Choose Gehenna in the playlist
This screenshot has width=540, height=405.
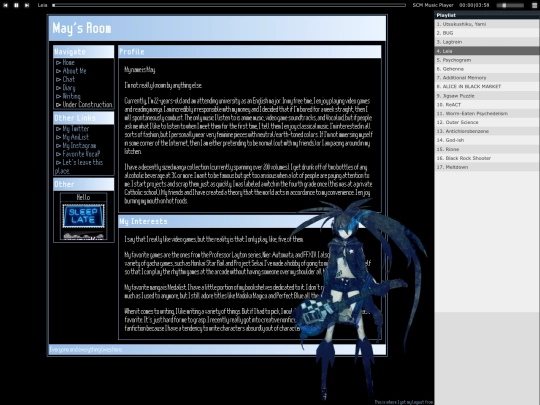[487, 69]
